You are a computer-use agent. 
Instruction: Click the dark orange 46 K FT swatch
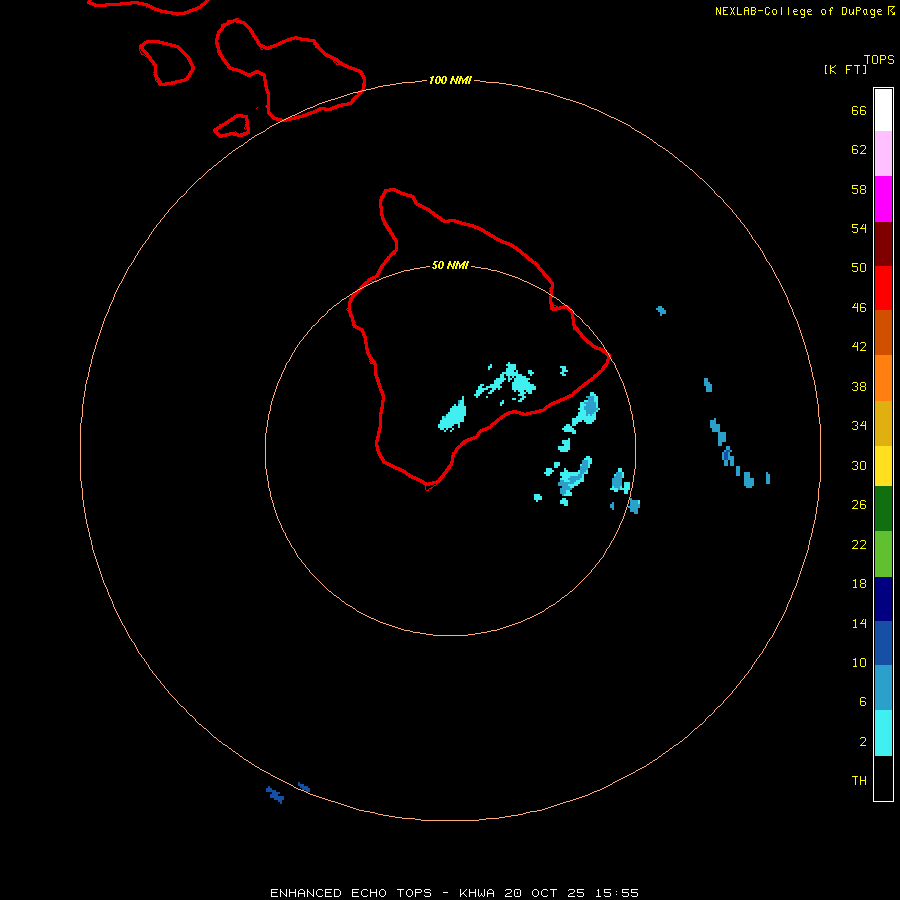pos(883,333)
